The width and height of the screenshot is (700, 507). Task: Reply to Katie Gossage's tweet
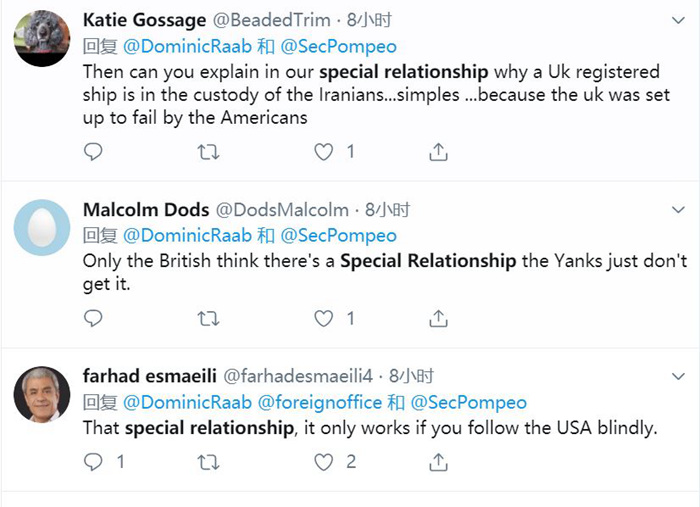tap(93, 152)
